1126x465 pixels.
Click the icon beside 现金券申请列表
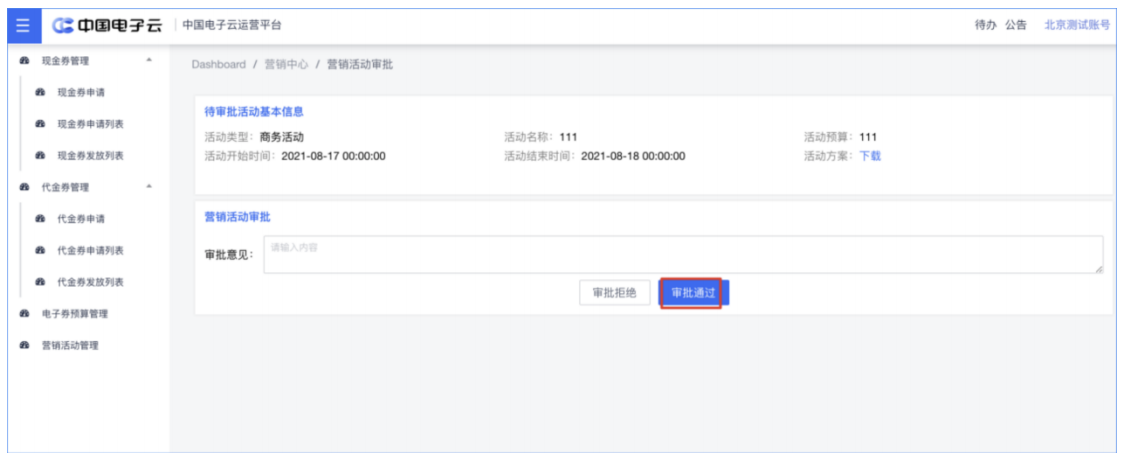tap(40, 124)
